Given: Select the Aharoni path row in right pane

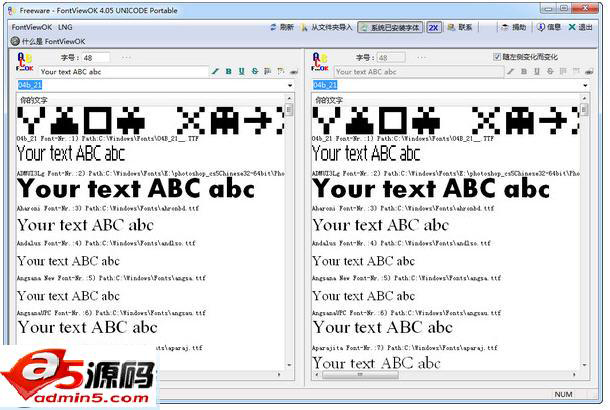Looking at the screenshot, I should pos(403,208).
